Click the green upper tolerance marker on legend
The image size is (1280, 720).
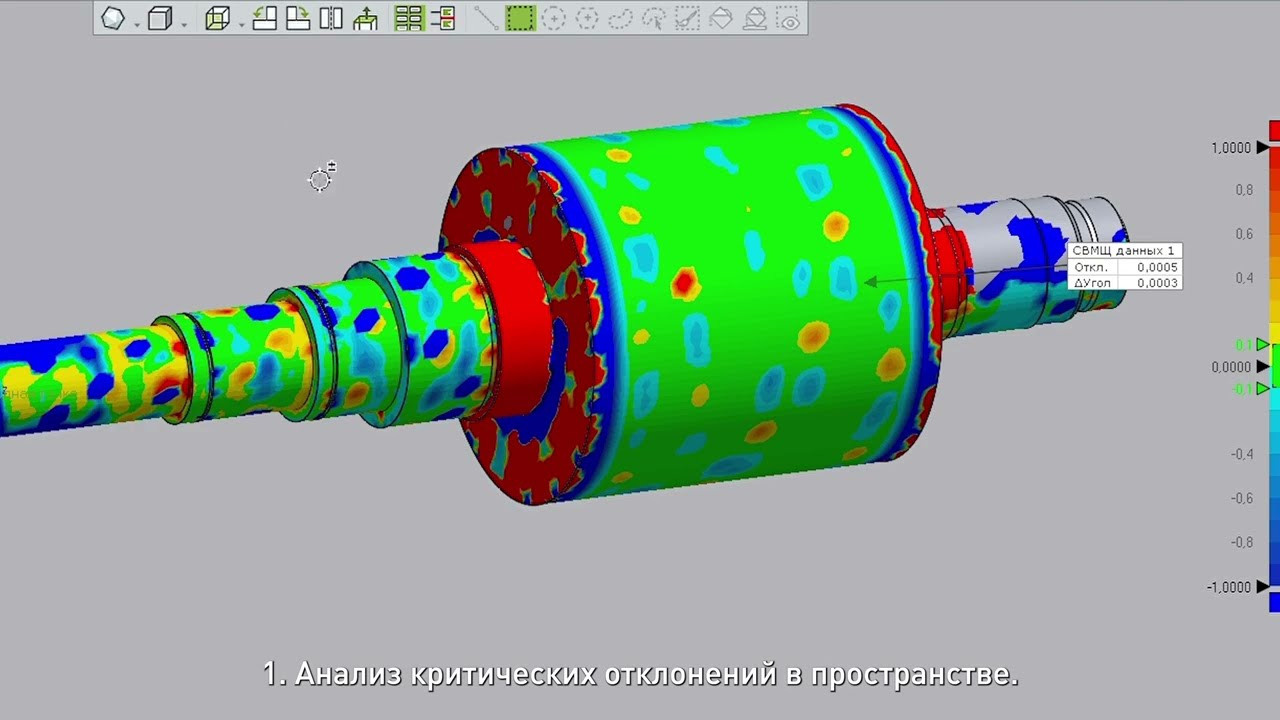pyautogui.click(x=1263, y=345)
